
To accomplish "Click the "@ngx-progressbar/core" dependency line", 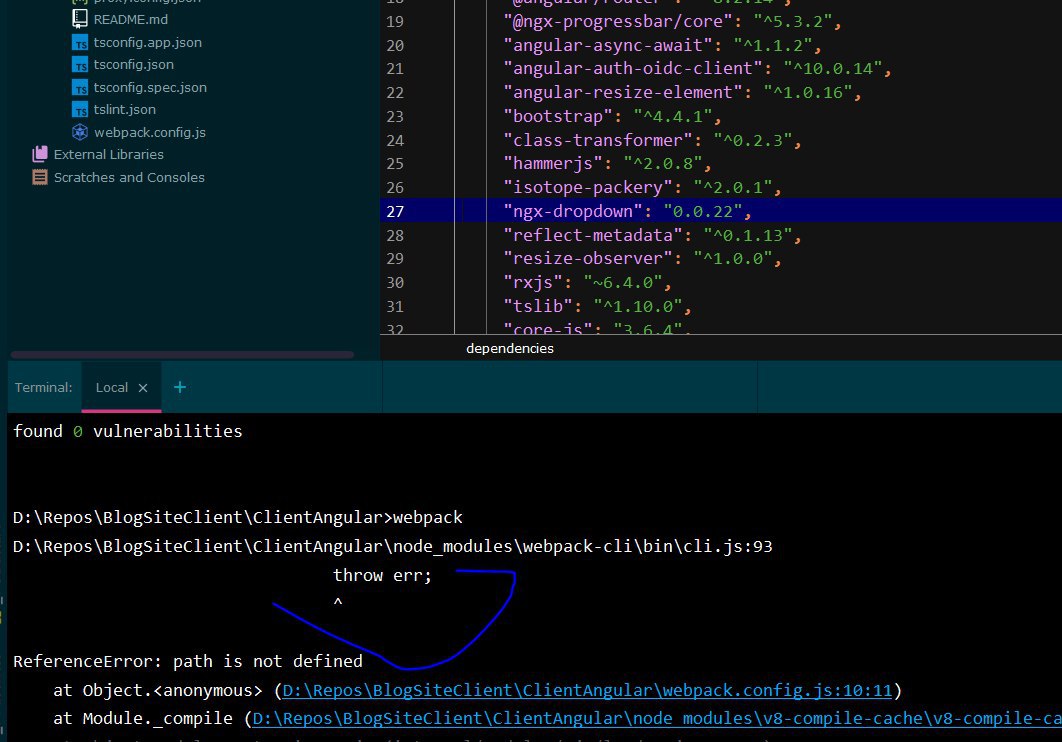I will 672,22.
